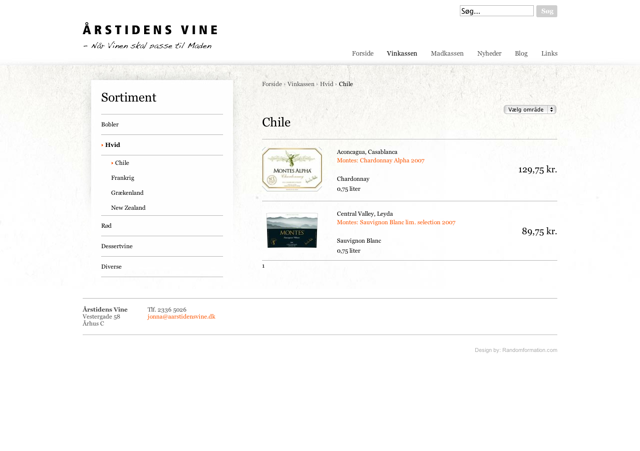Collapse the Hvid category in Sortiment

(112, 145)
